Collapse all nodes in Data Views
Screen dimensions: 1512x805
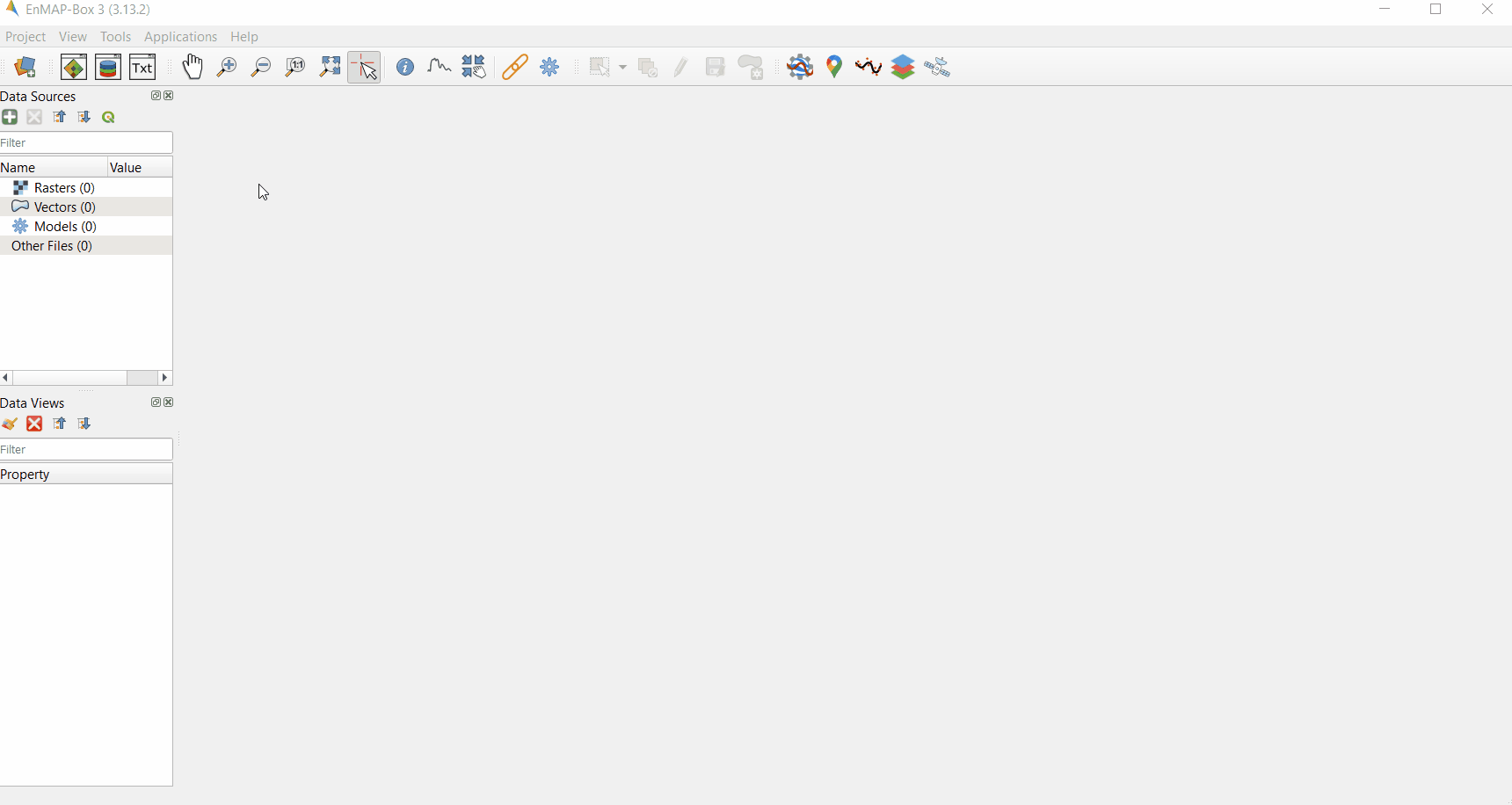pyautogui.click(x=59, y=424)
